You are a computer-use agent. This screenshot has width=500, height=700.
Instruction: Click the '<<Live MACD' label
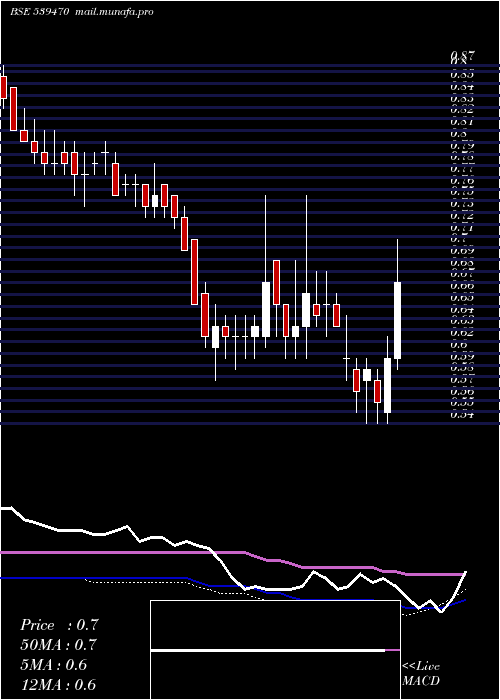(x=421, y=674)
